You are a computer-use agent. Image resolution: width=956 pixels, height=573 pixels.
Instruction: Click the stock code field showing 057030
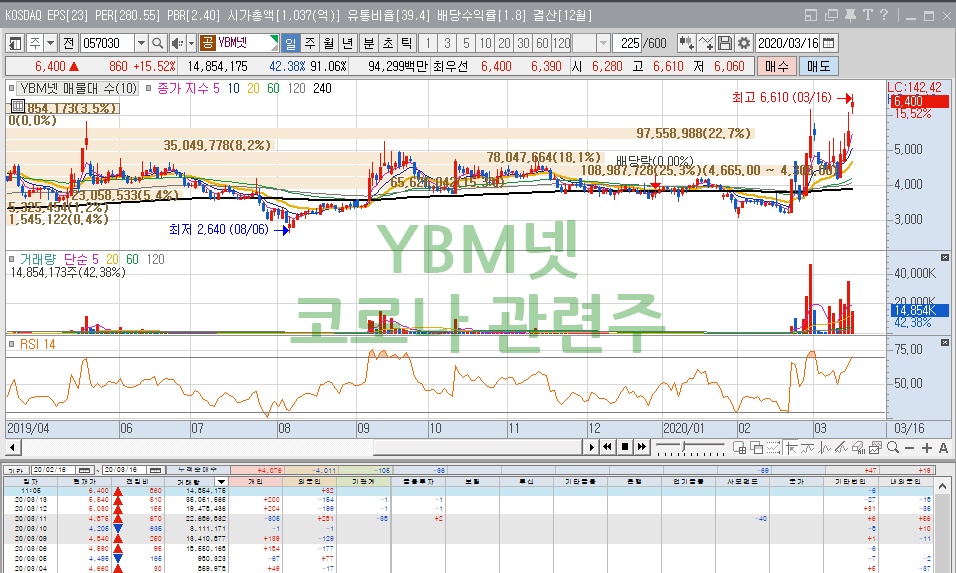pyautogui.click(x=107, y=43)
